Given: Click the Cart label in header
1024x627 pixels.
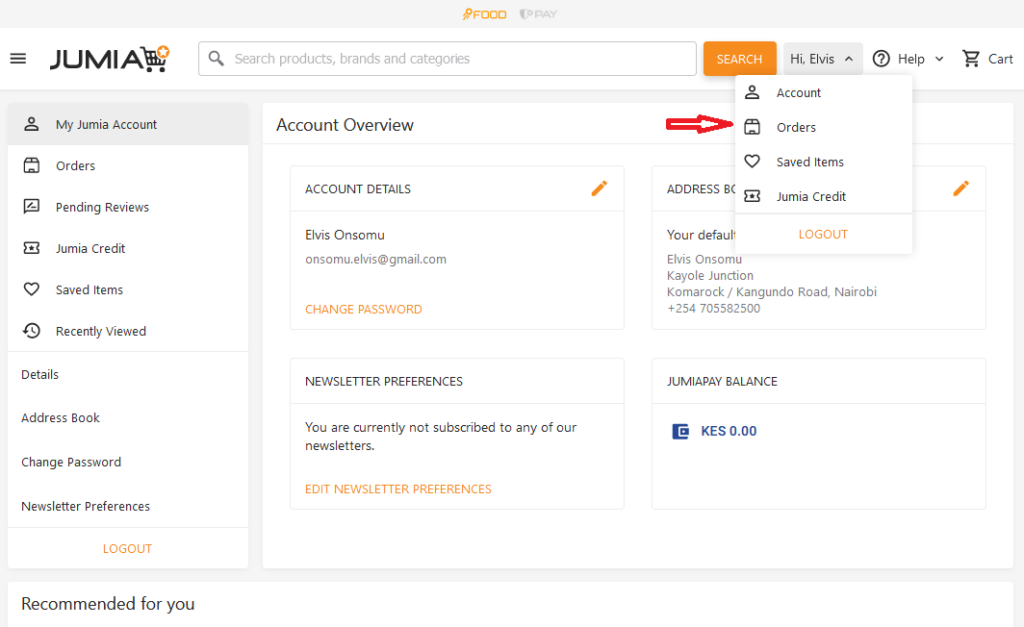Looking at the screenshot, I should point(1000,59).
